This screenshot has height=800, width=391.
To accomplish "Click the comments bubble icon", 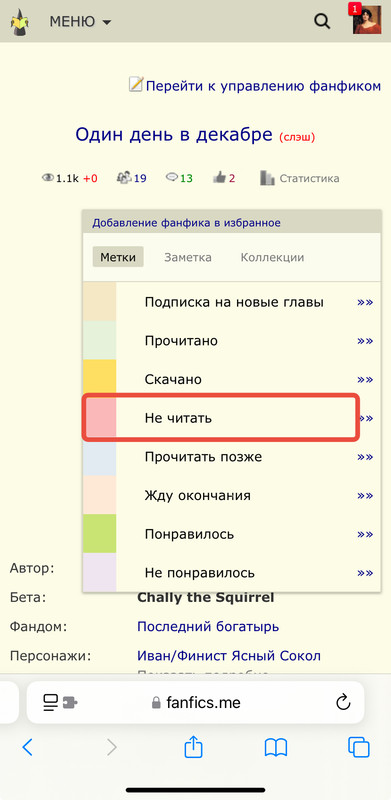I will coord(172,178).
